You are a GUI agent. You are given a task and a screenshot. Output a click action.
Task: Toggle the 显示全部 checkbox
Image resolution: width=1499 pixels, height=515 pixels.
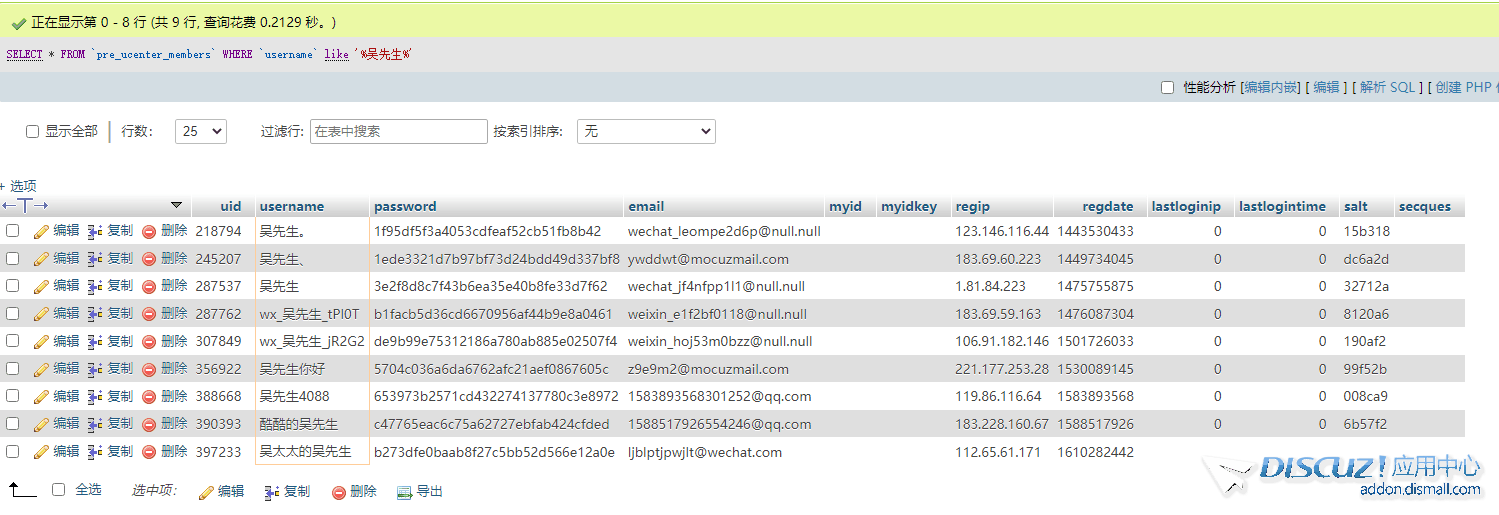pos(32,132)
